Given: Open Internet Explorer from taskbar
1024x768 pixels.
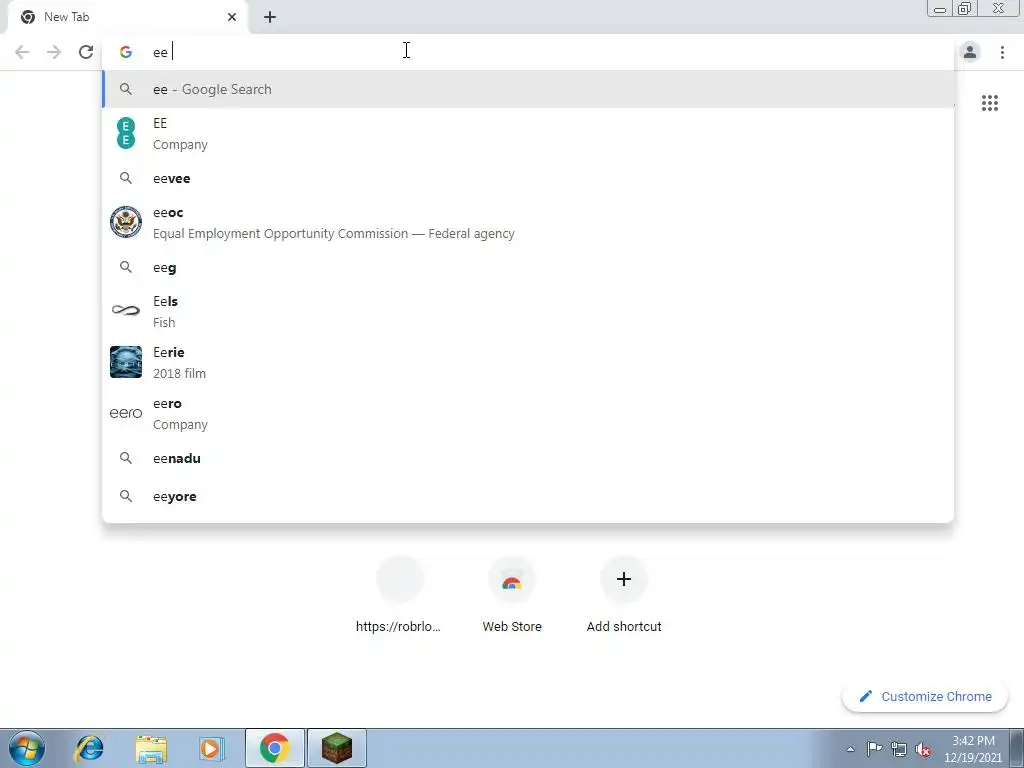Looking at the screenshot, I should point(89,748).
